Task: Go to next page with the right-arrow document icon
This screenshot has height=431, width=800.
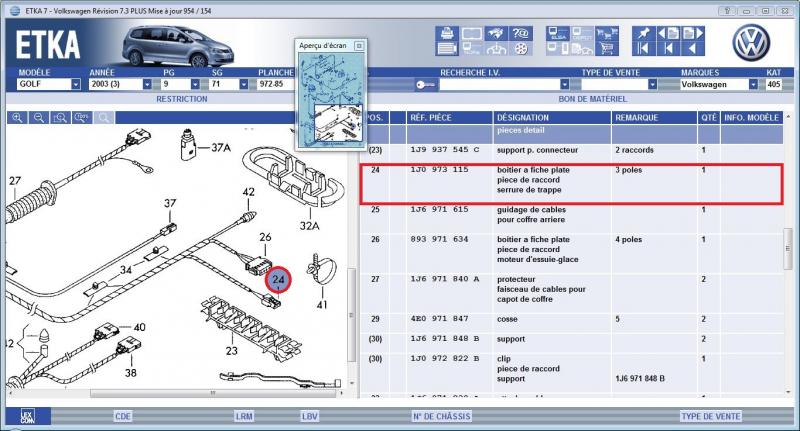Action: click(x=692, y=34)
